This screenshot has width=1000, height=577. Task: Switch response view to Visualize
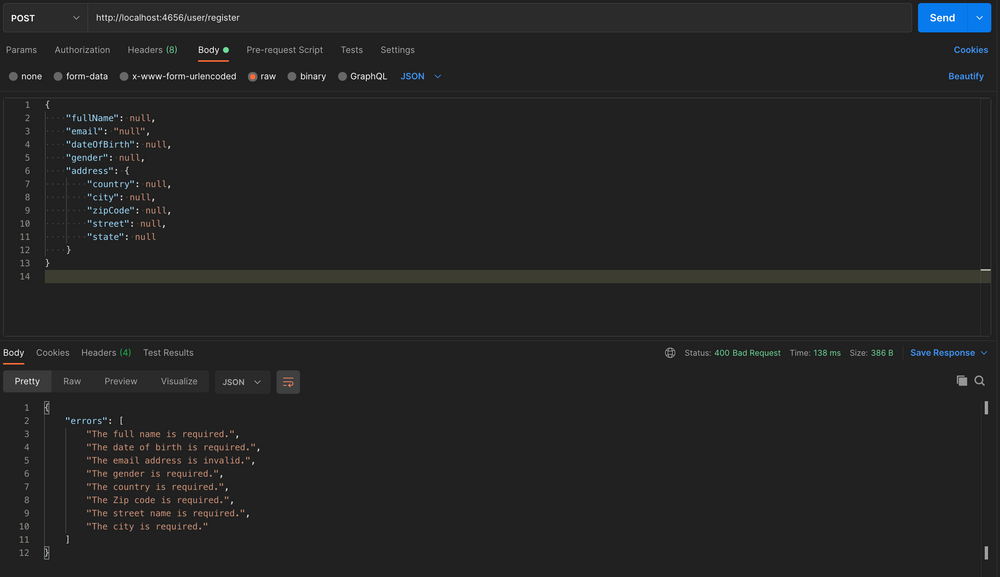[x=179, y=381]
